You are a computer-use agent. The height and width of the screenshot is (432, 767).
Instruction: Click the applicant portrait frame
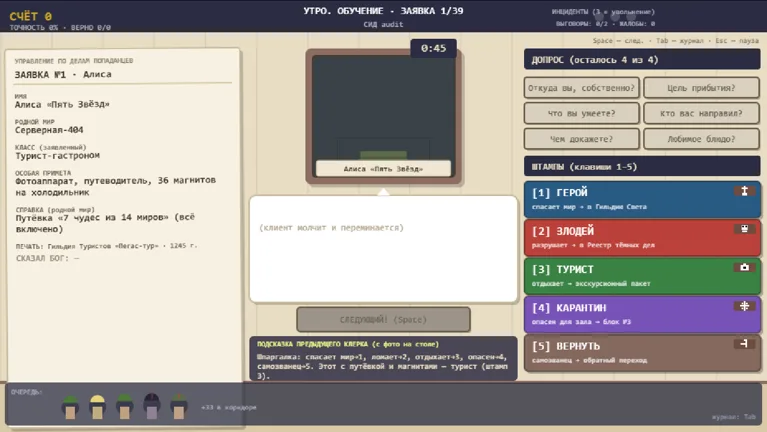[384, 116]
